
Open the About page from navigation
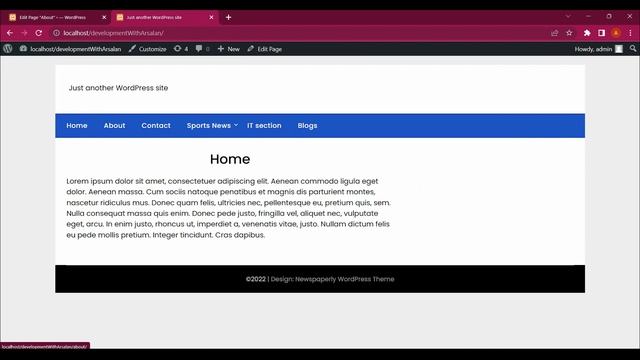coord(114,126)
